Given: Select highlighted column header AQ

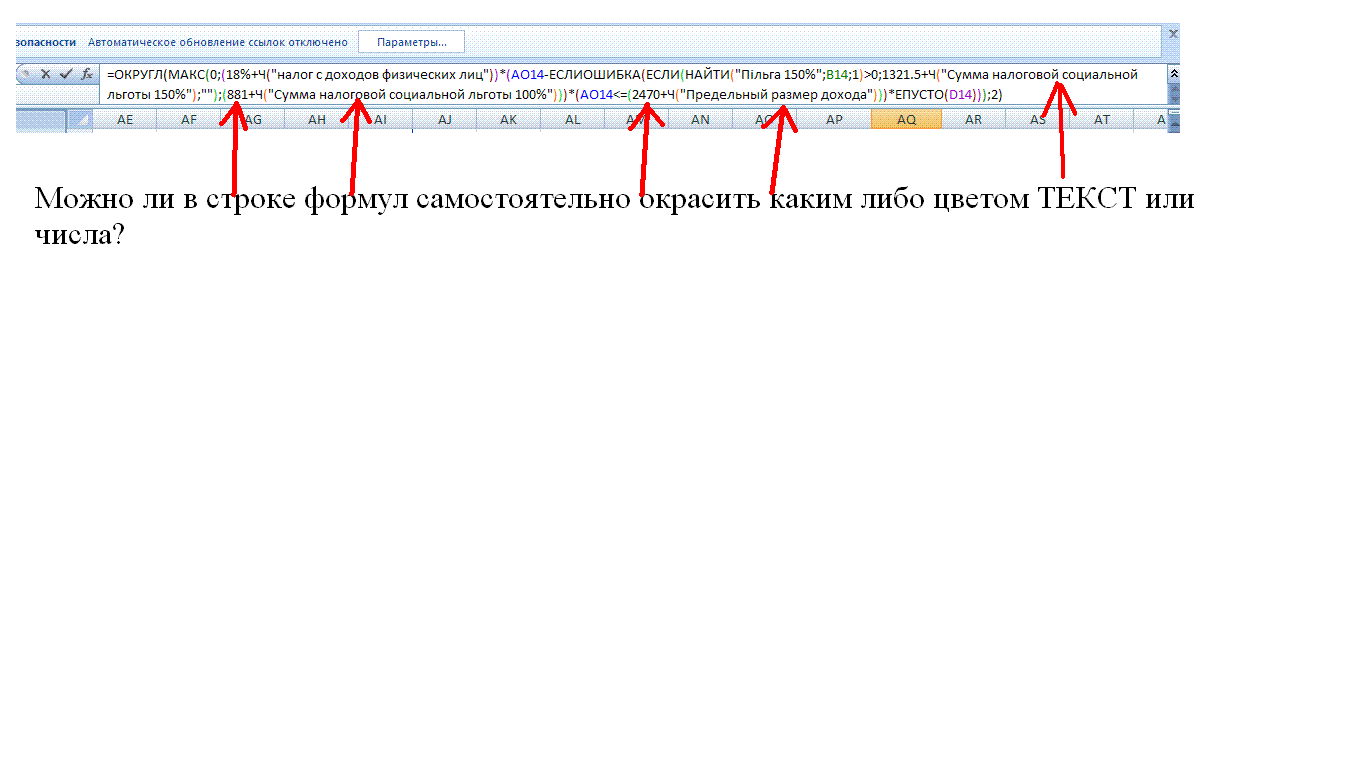Looking at the screenshot, I should pos(906,120).
